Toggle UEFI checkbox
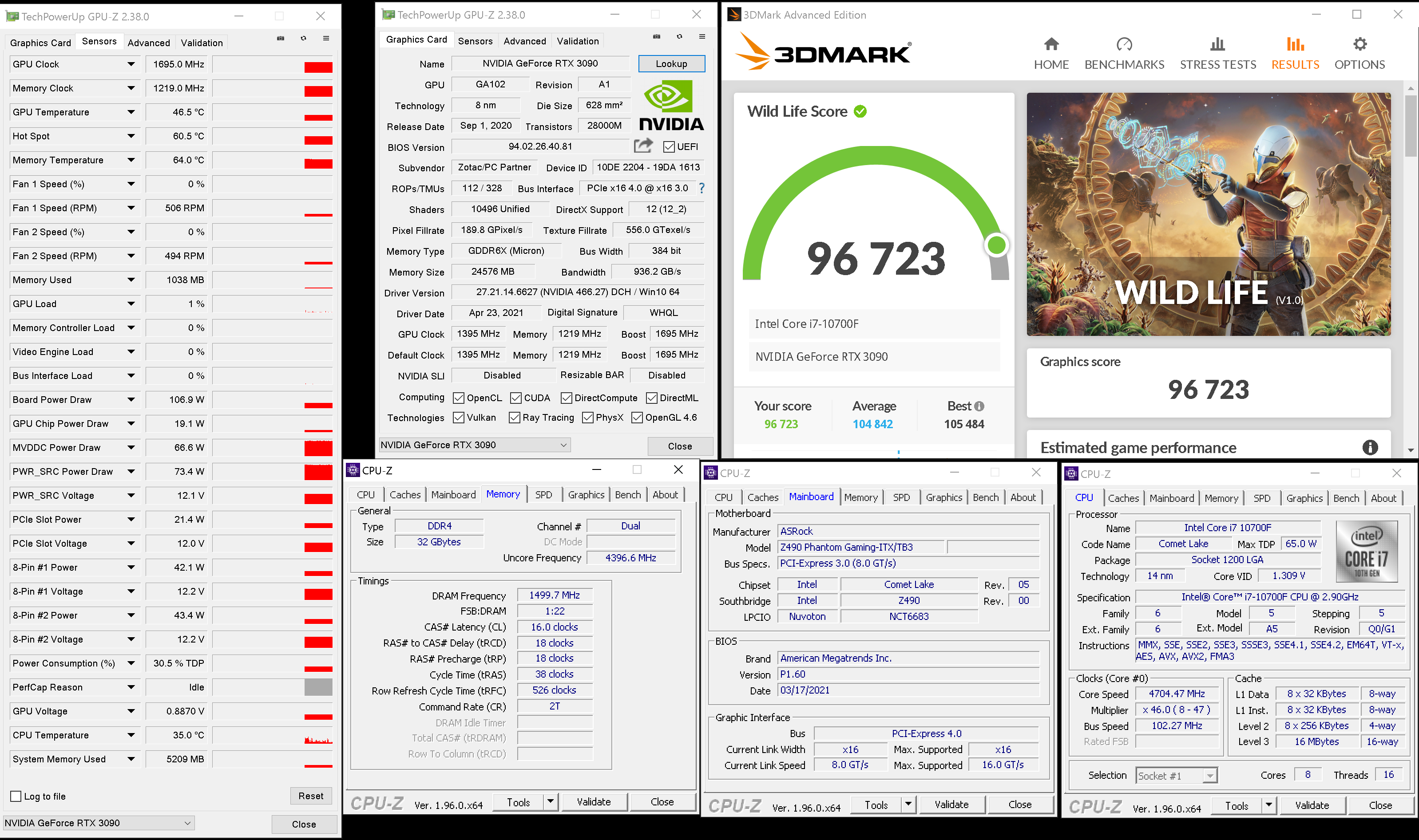Viewport: 1419px width, 840px height. pos(669,146)
